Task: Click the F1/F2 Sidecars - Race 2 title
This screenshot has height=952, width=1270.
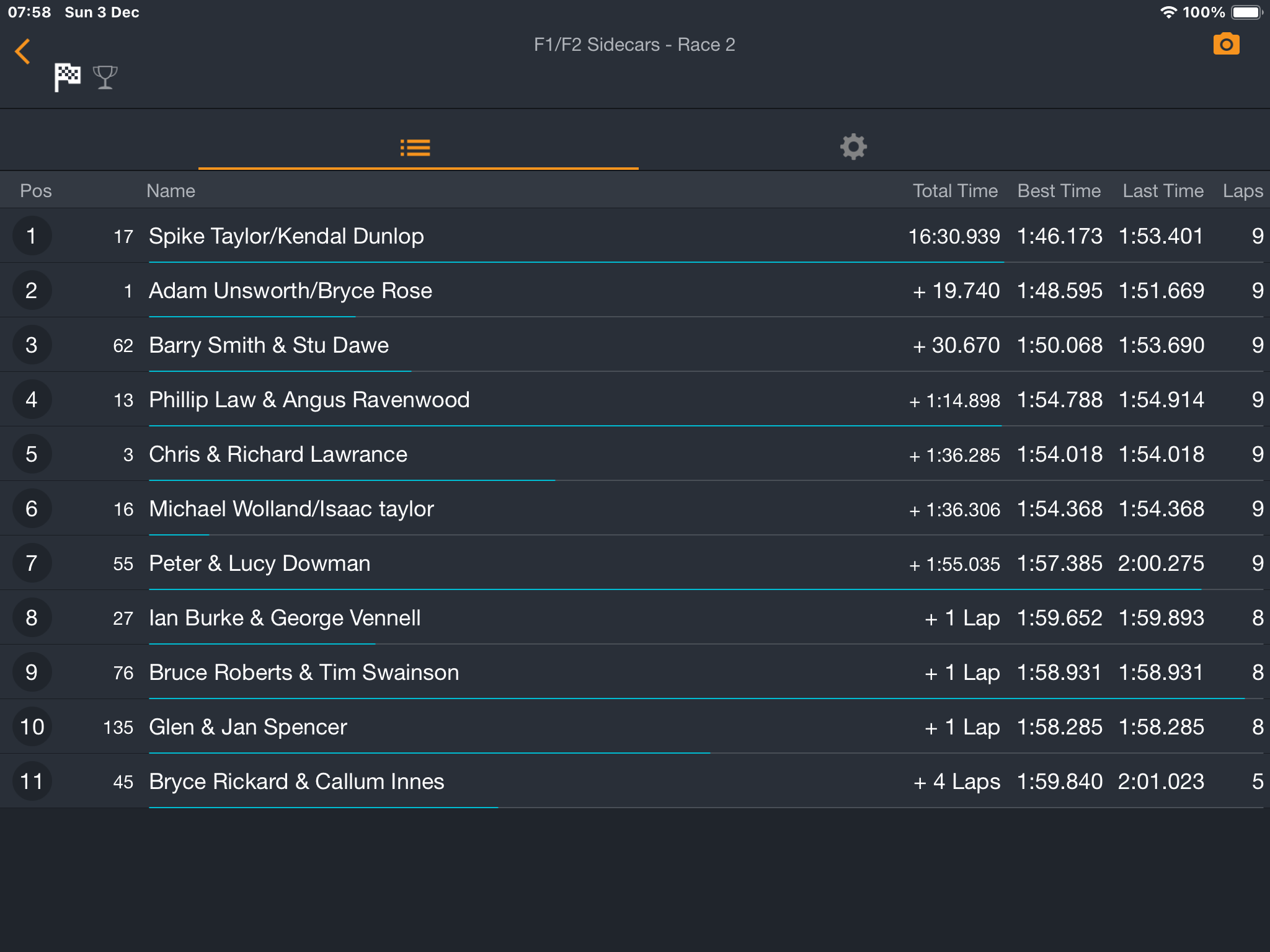Action: (634, 45)
